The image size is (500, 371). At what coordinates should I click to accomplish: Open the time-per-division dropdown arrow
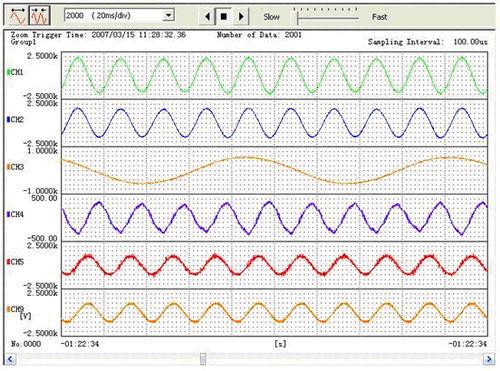click(x=168, y=15)
